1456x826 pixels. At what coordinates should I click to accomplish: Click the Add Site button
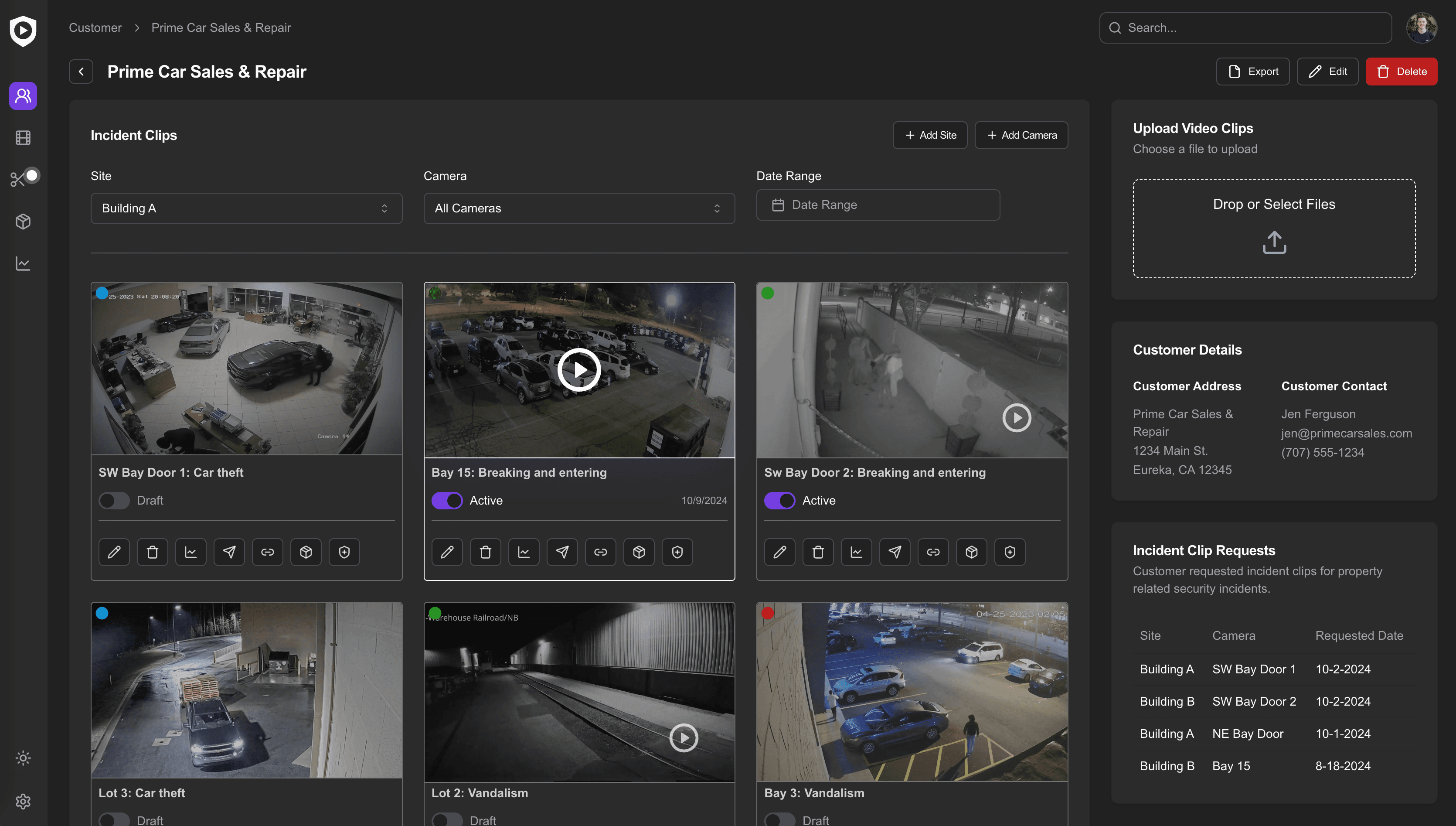pos(930,135)
